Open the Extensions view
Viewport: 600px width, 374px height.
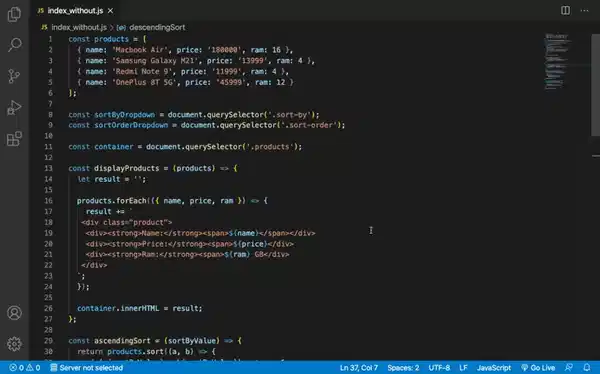14,139
